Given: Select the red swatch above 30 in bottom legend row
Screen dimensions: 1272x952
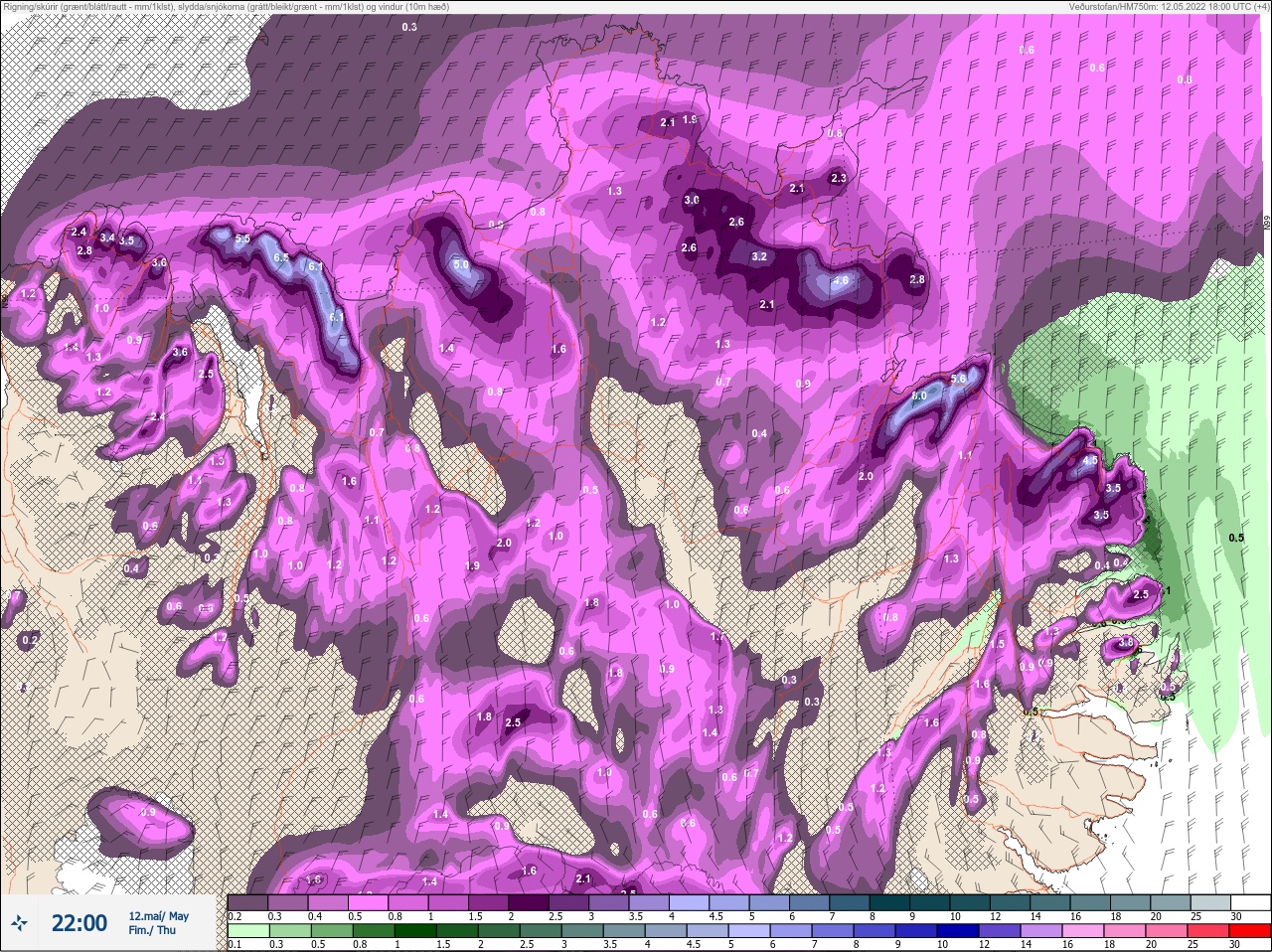Looking at the screenshot, I should 1250,932.
